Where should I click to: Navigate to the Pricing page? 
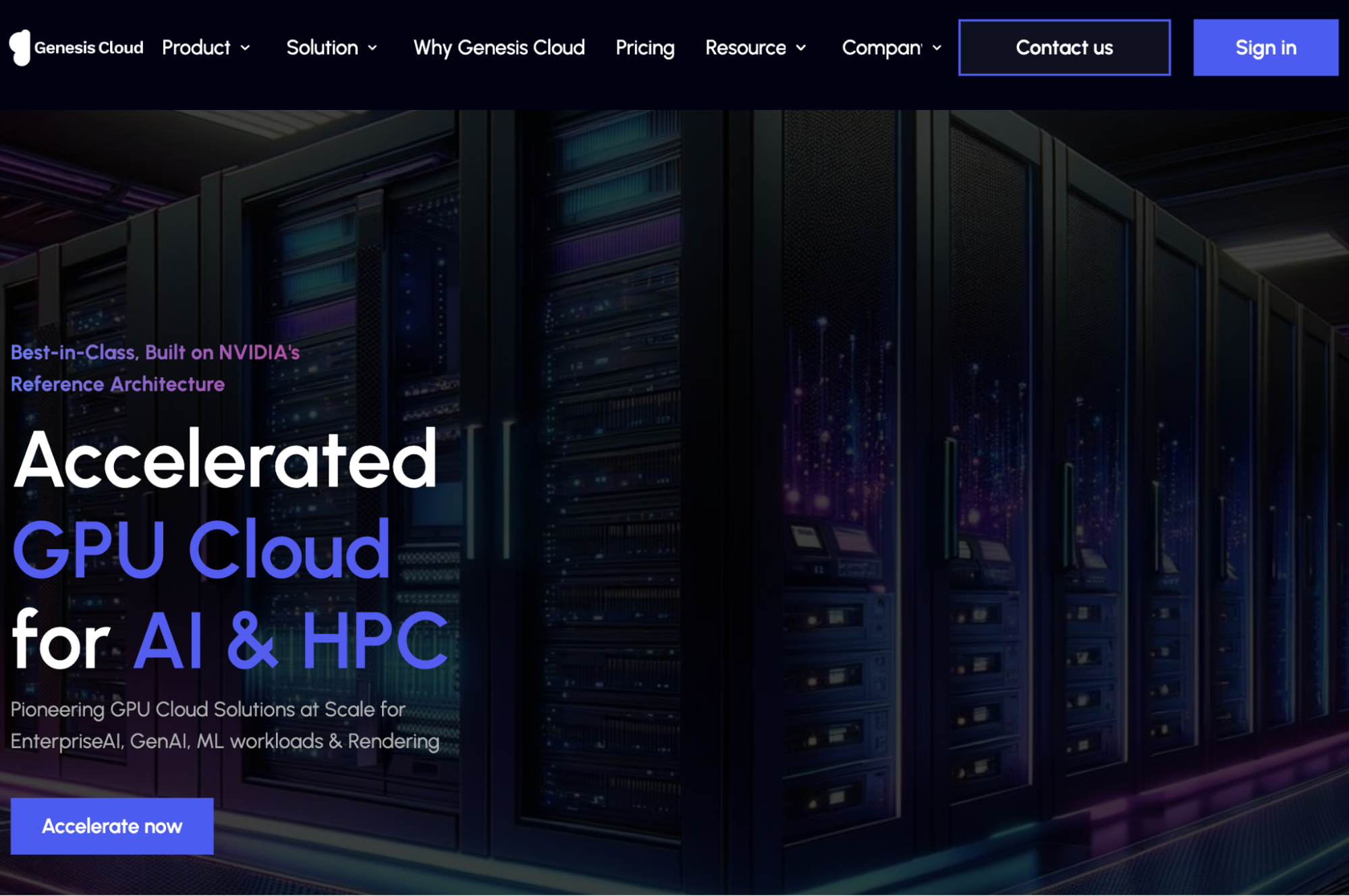click(x=644, y=47)
